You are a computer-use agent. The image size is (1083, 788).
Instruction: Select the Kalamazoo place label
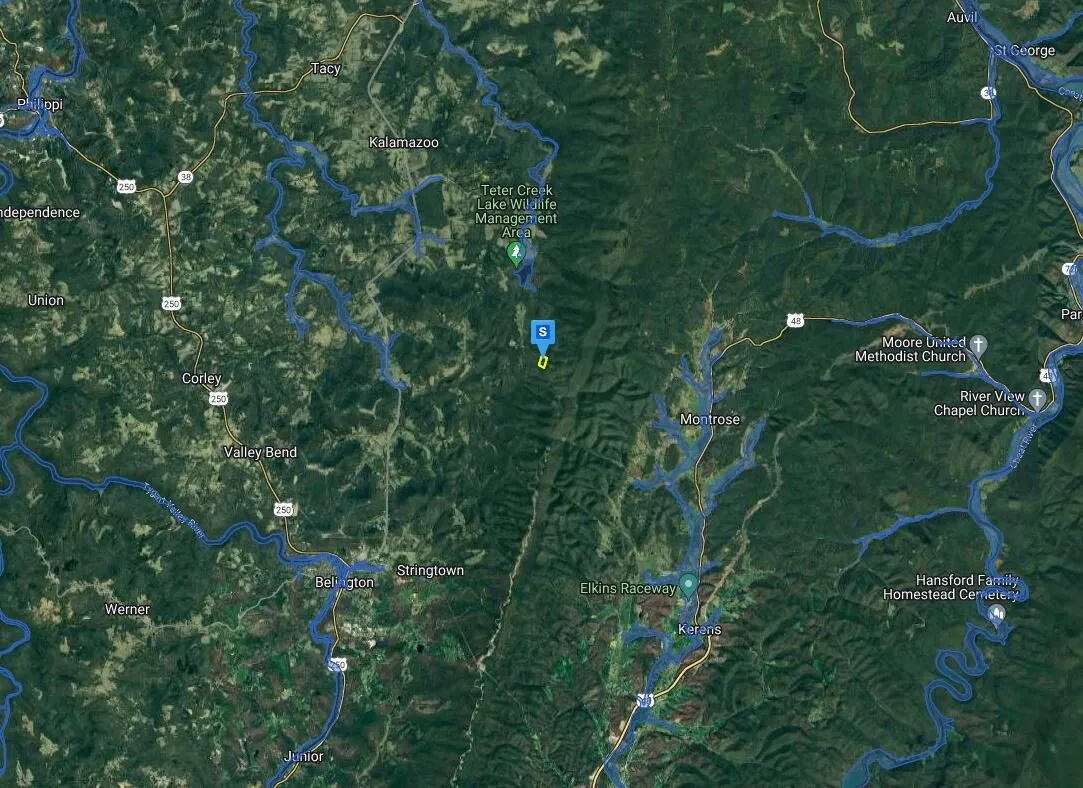point(403,142)
